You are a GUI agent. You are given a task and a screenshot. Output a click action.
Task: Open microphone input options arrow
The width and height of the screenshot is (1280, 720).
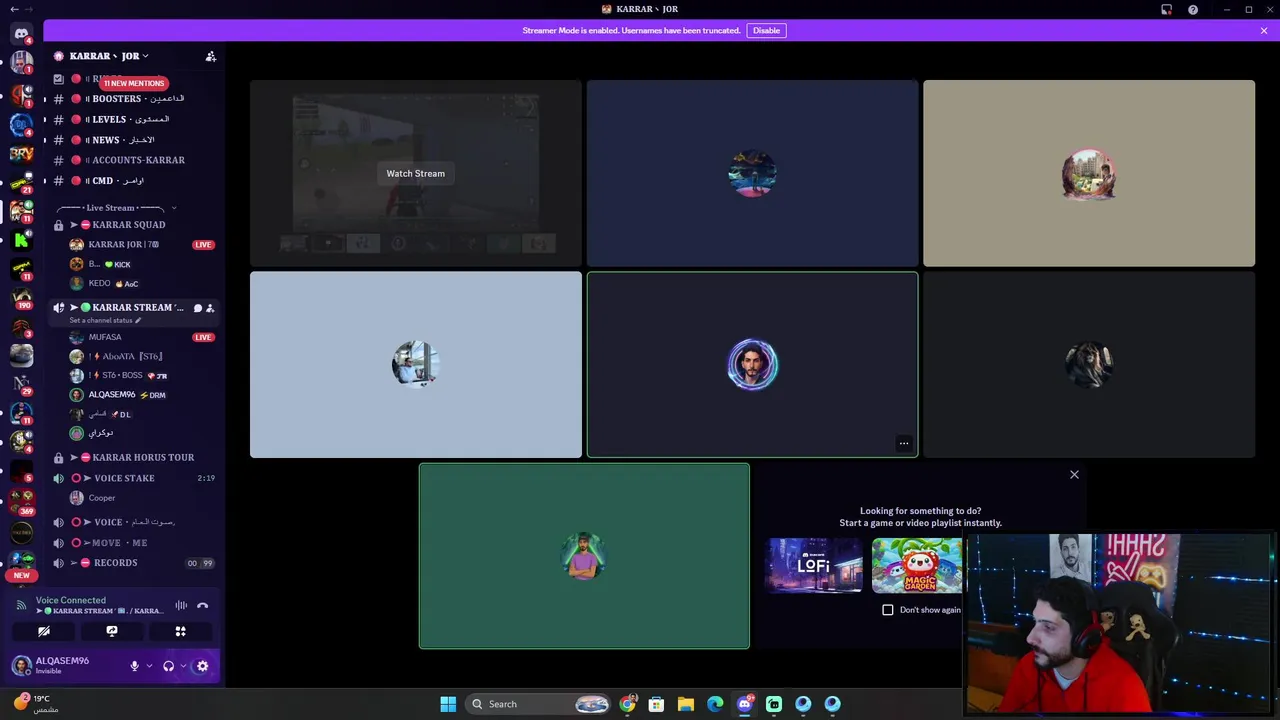click(x=150, y=666)
